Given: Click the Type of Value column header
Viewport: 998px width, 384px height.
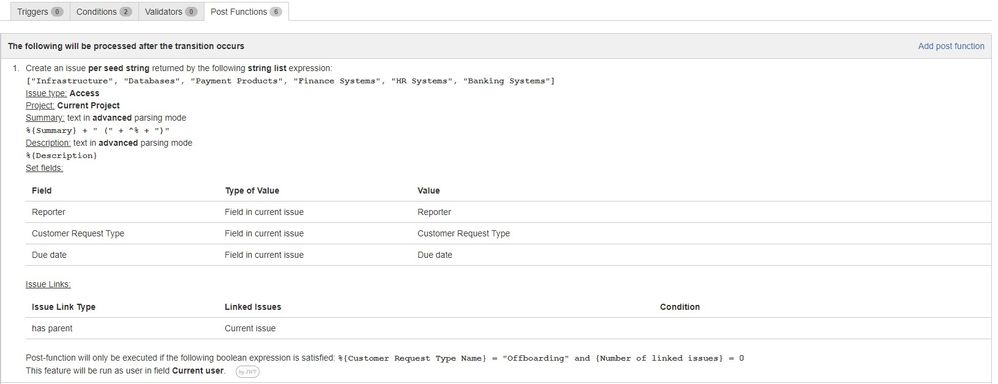Looking at the screenshot, I should coord(252,190).
